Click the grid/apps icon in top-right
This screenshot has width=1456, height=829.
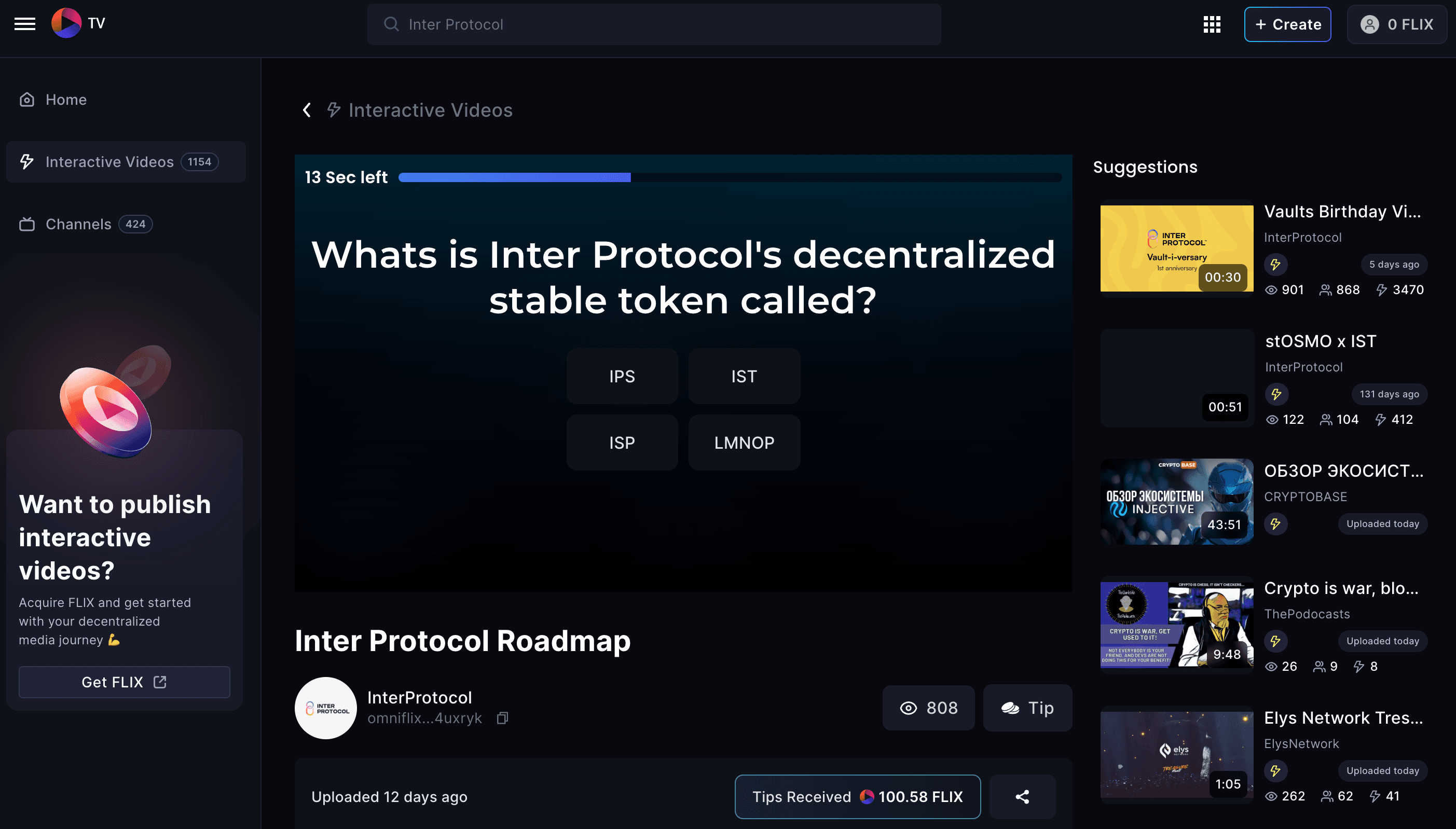click(1212, 24)
